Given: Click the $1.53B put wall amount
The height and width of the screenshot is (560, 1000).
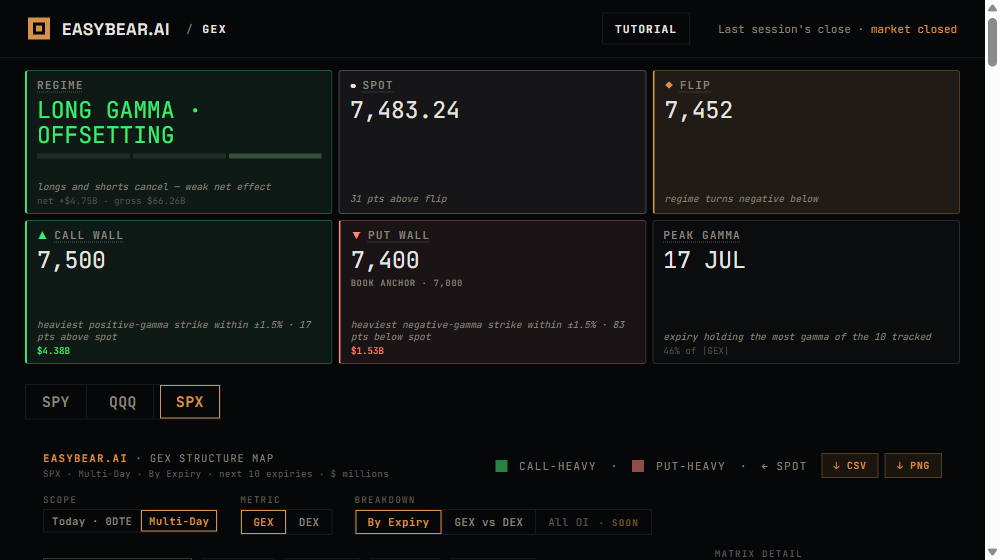Looking at the screenshot, I should (x=367, y=351).
